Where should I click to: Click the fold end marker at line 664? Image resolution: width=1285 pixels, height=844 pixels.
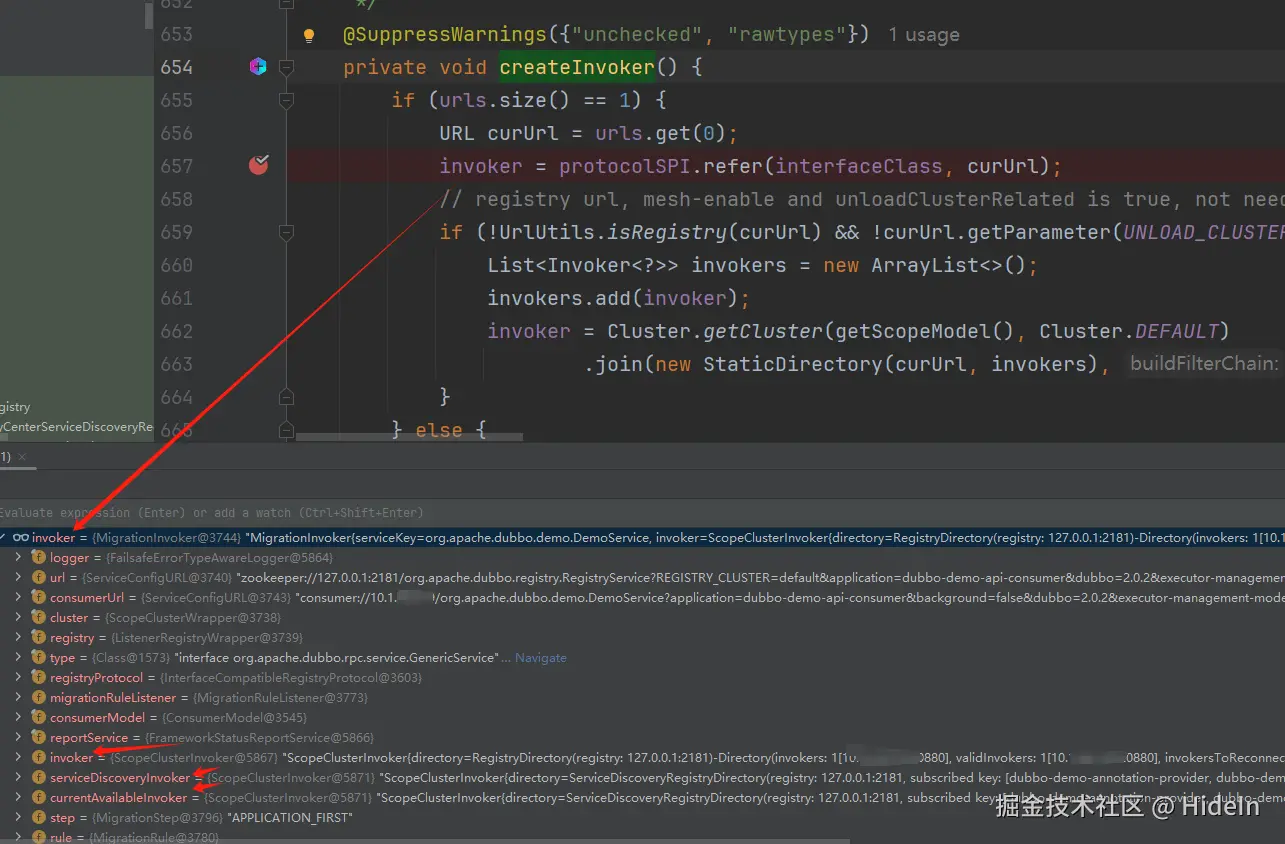pyautogui.click(x=286, y=397)
